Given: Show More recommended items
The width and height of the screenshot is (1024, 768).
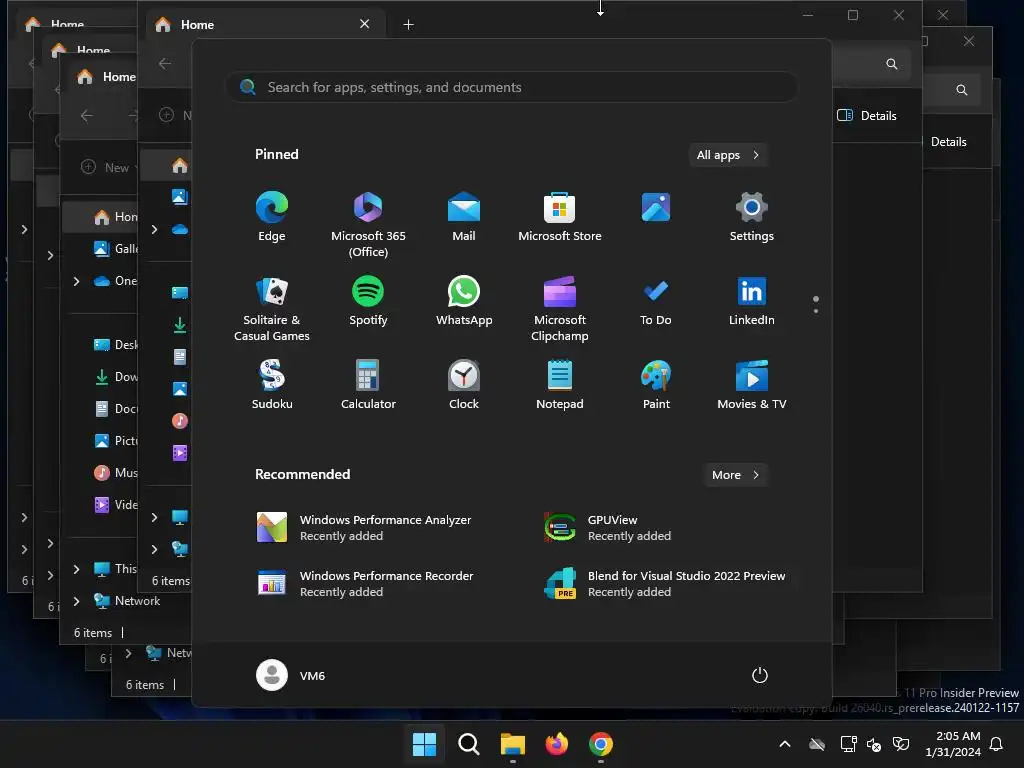Looking at the screenshot, I should click(735, 475).
